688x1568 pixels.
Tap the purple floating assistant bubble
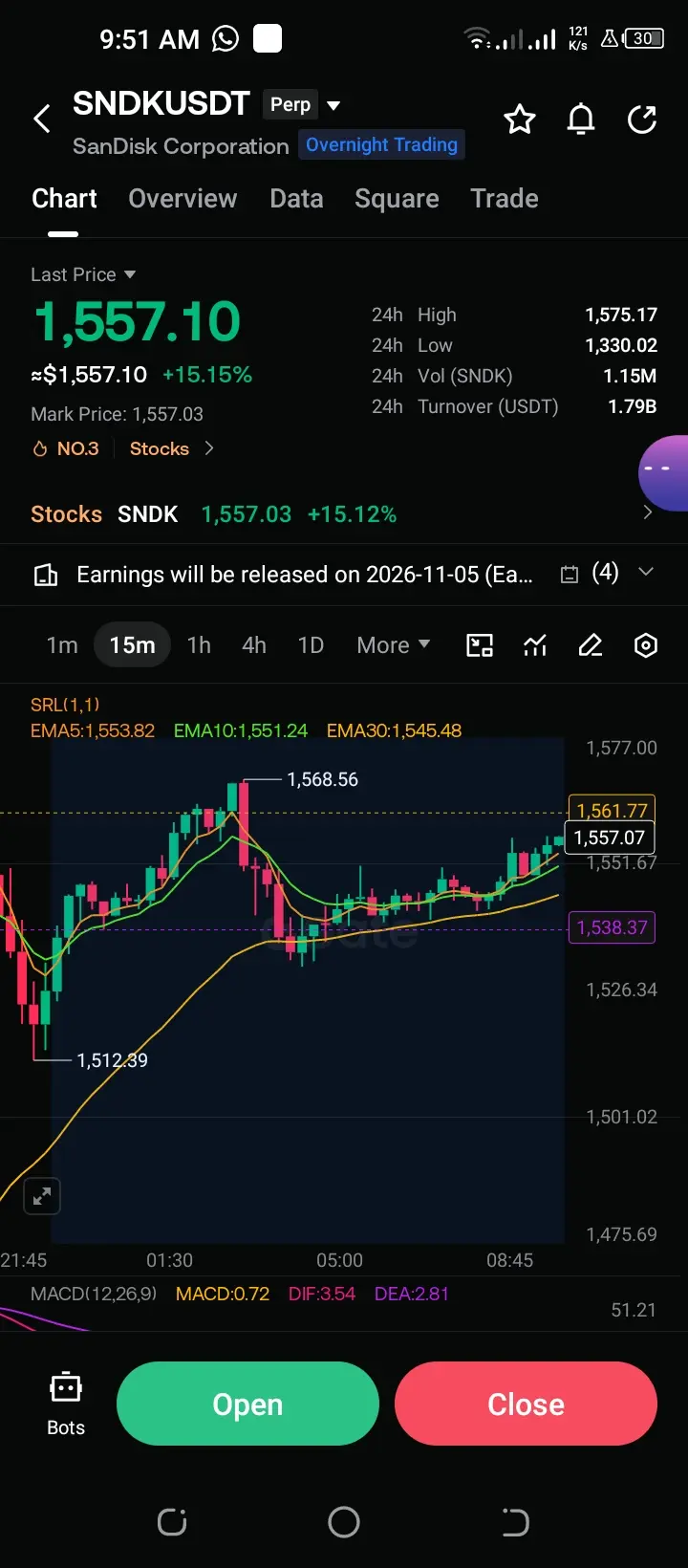(x=663, y=473)
